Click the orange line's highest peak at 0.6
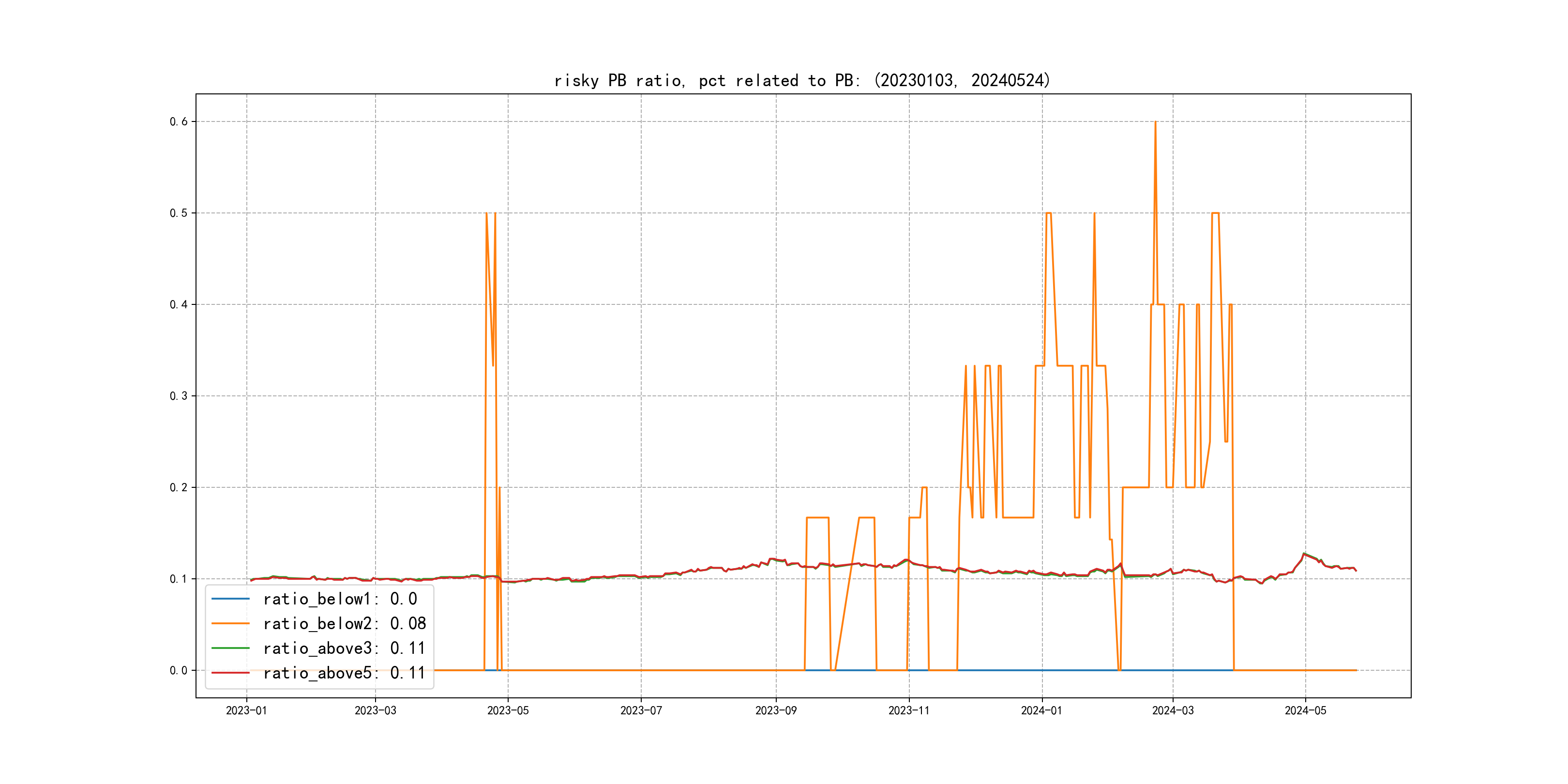 pos(1155,122)
